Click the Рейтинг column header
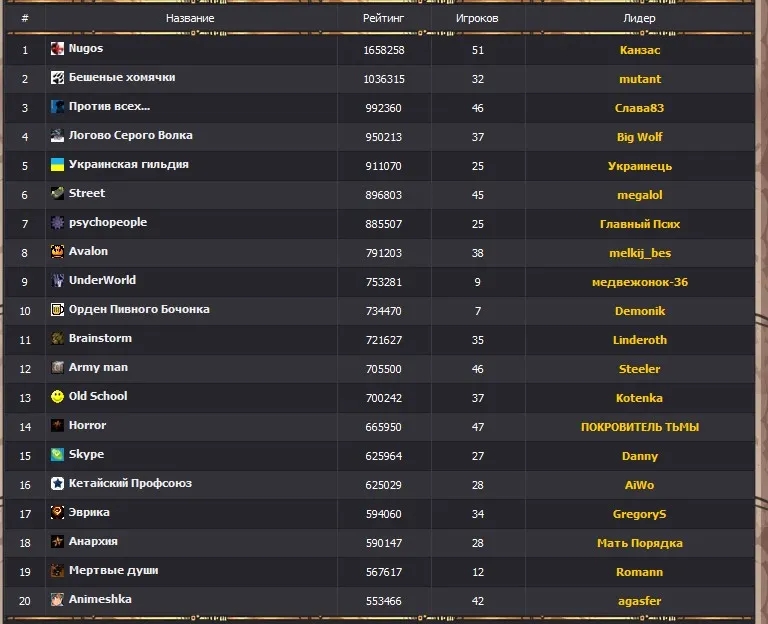Screen dimensions: 768x624 pyautogui.click(x=384, y=18)
